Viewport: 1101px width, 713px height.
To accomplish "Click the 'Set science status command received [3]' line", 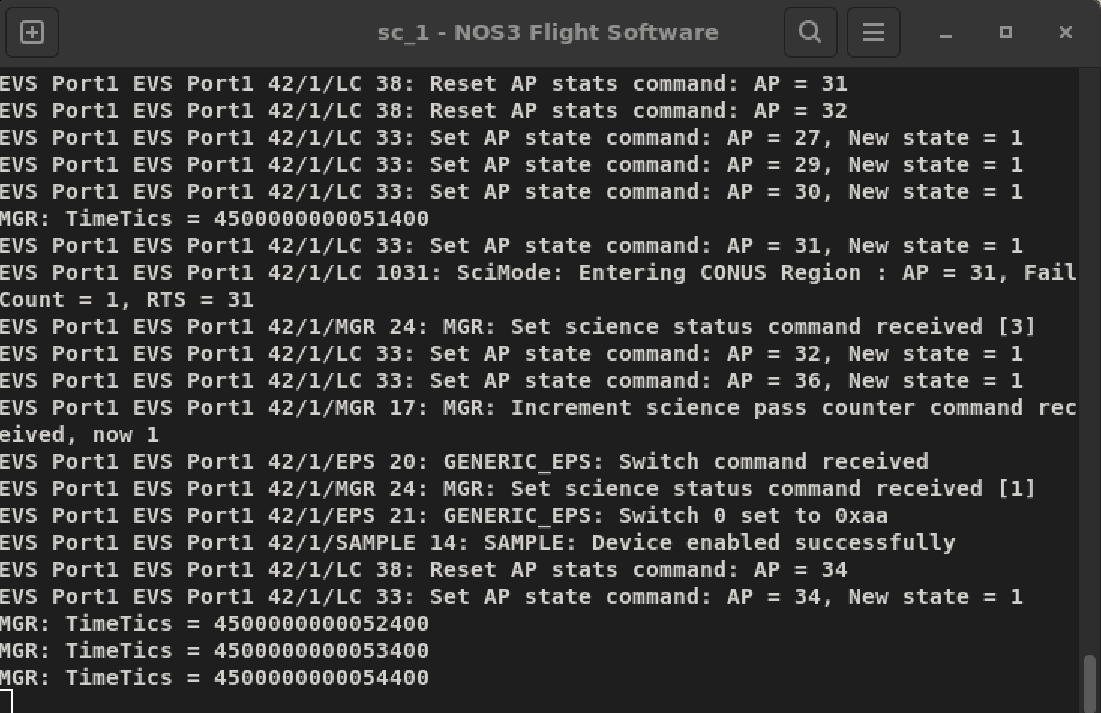I will point(517,327).
